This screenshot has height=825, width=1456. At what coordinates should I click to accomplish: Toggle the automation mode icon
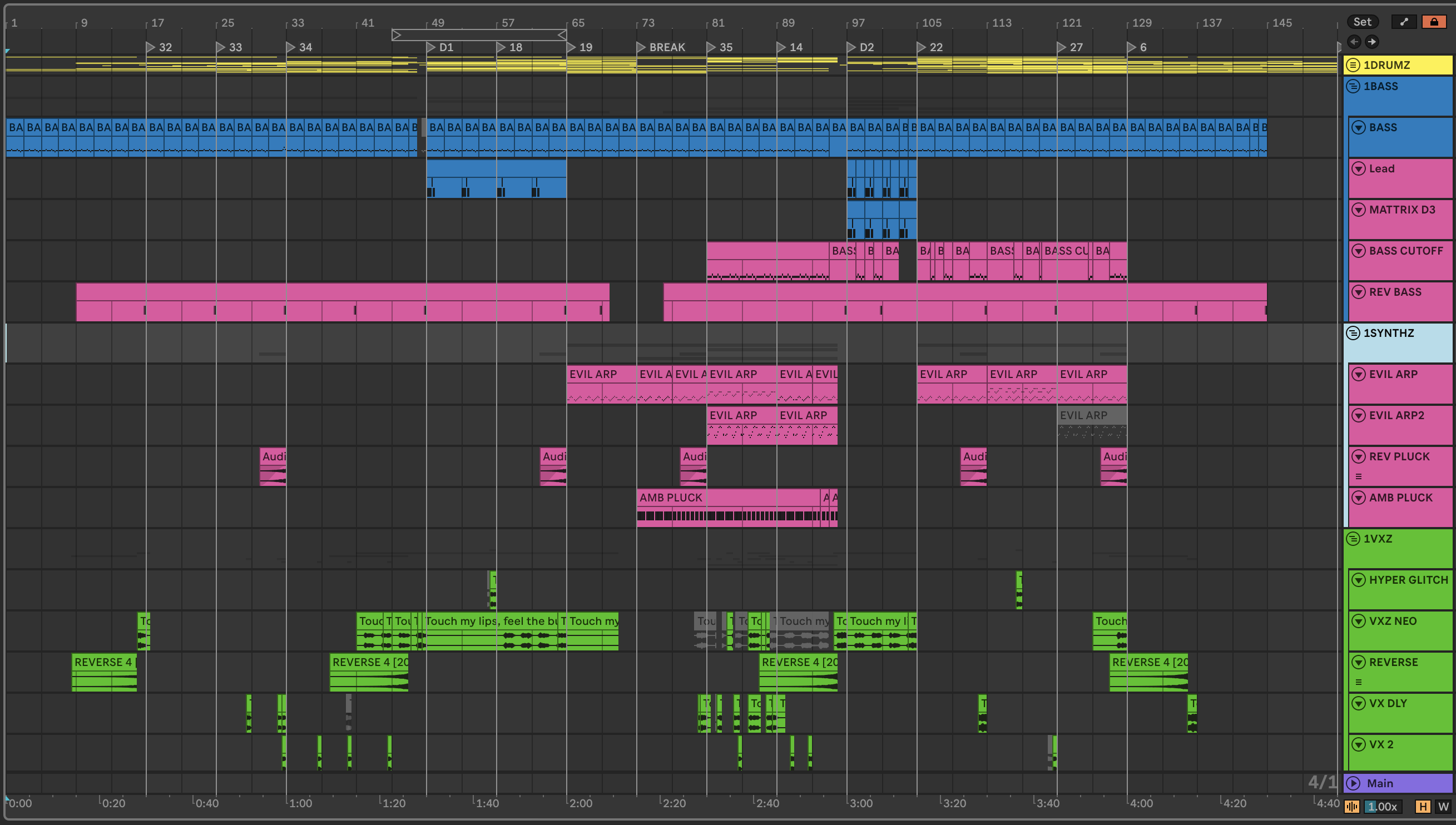point(1403,22)
